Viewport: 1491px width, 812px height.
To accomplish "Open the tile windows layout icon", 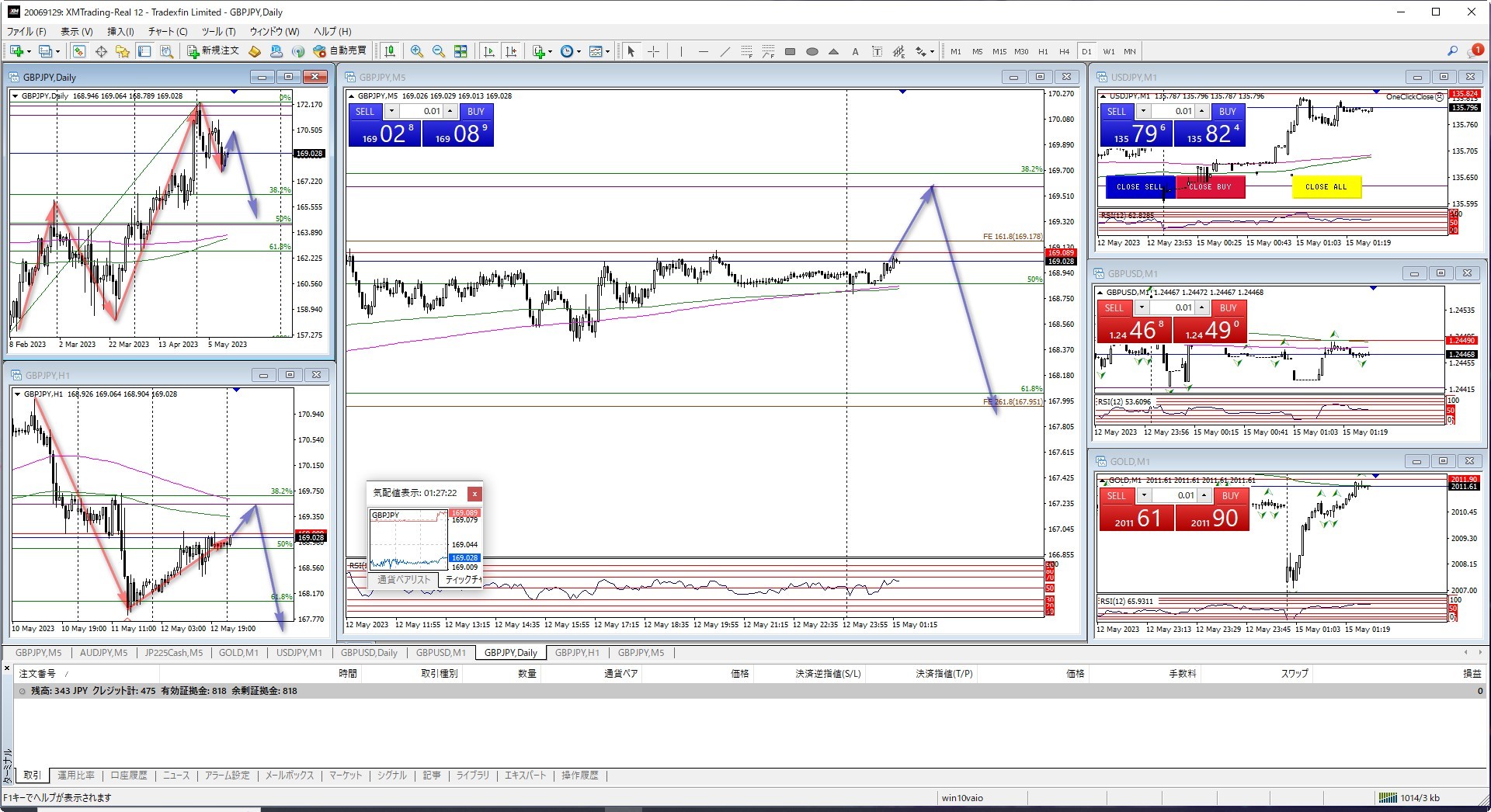I will click(x=461, y=51).
